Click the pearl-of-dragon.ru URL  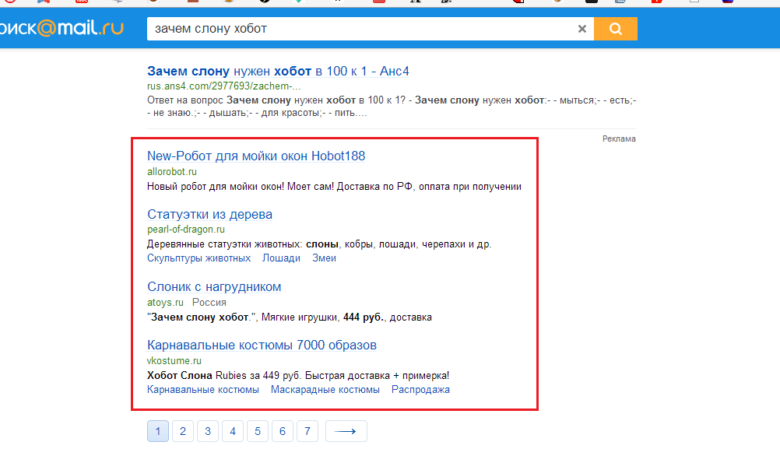click(186, 229)
